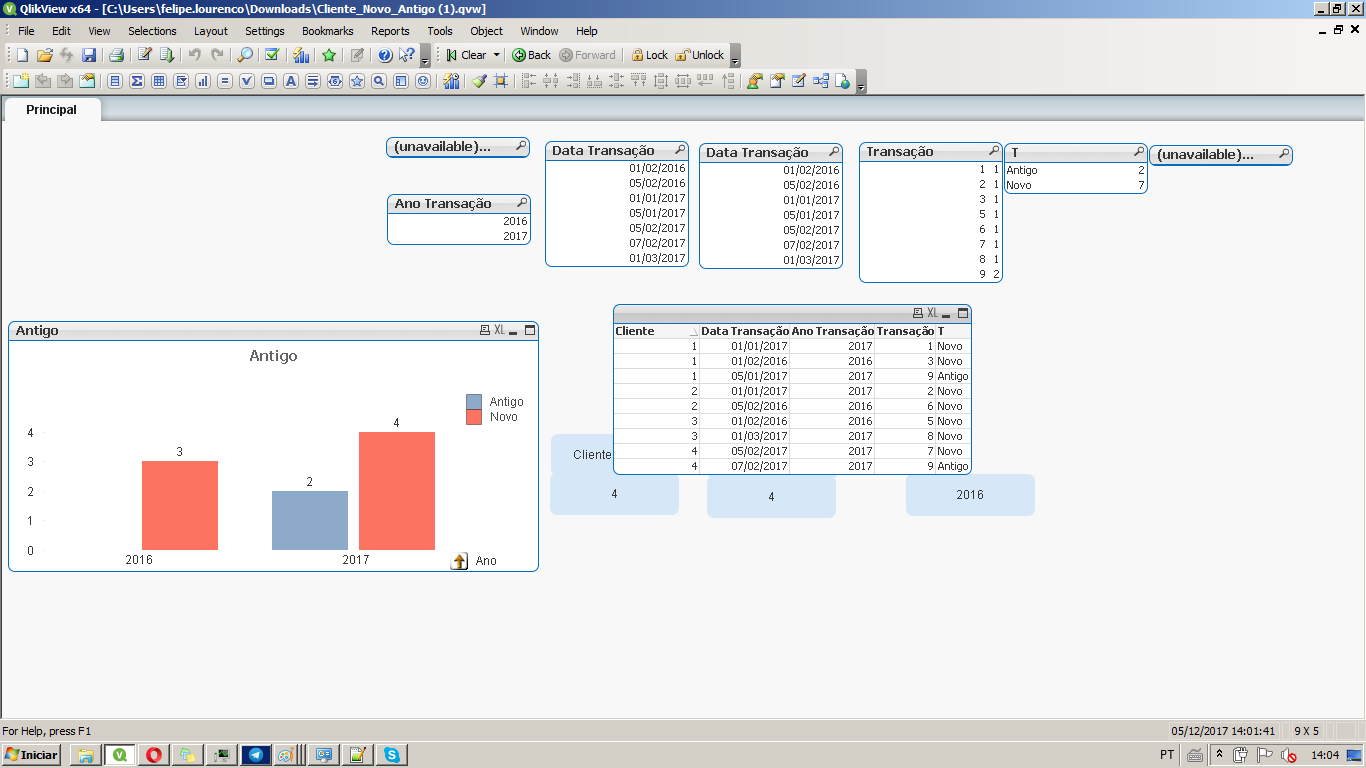Send table box to Excel (XL)

click(932, 313)
